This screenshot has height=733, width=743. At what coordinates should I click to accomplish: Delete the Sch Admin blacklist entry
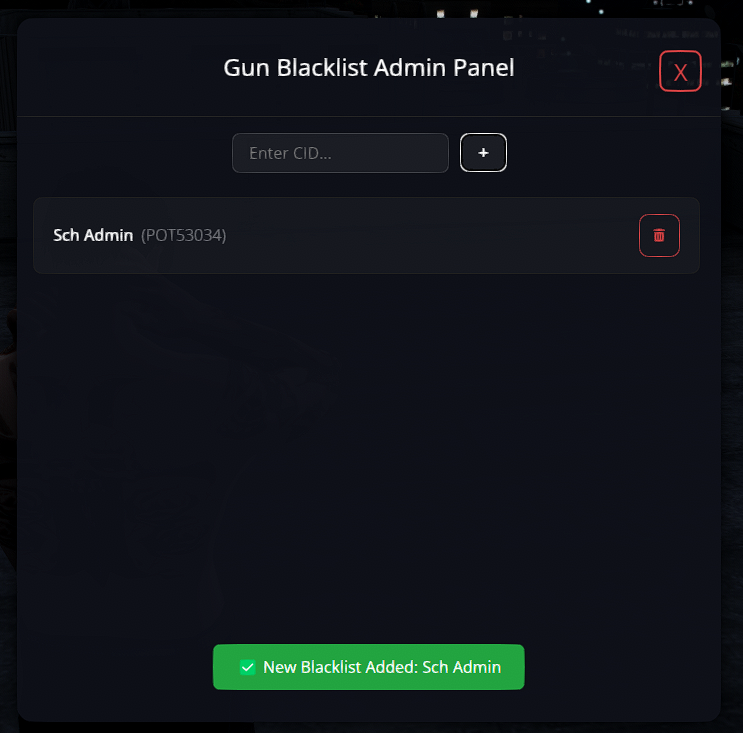659,235
